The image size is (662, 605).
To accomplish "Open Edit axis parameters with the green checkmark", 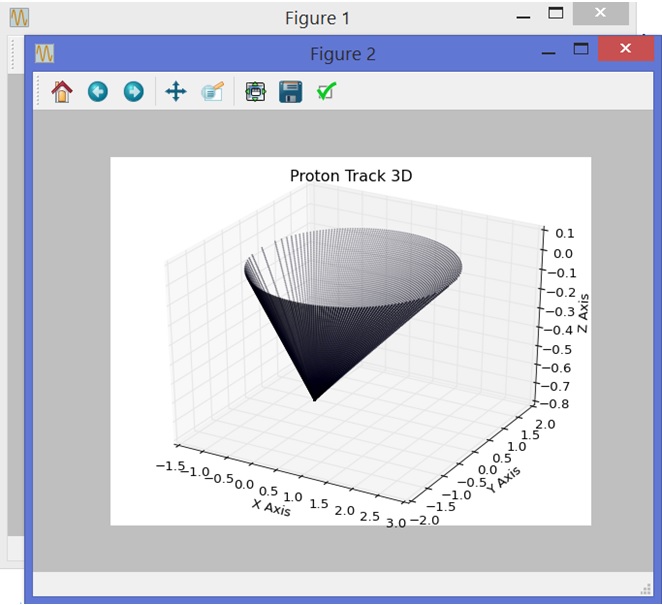I will [x=326, y=92].
